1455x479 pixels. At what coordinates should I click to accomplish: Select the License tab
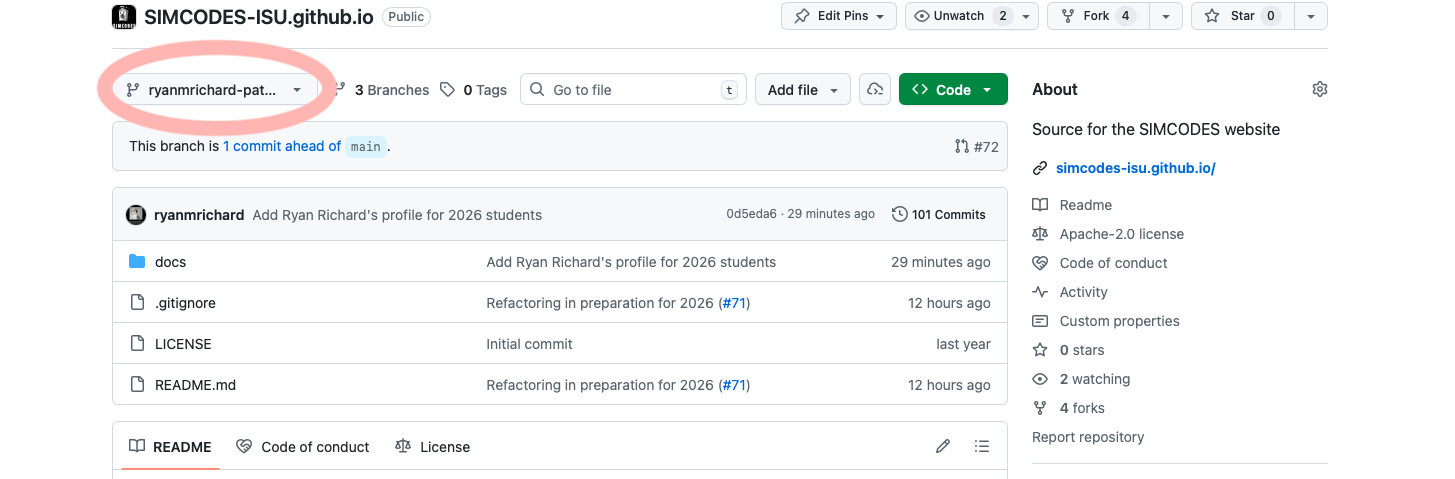(432, 447)
